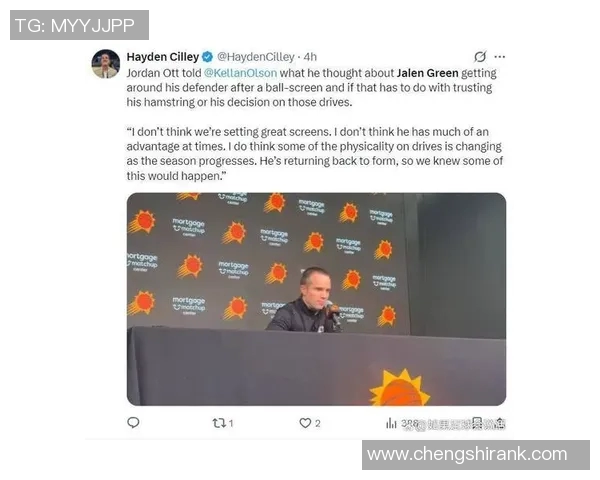Click the Hayden Cilley display name

coord(163,57)
